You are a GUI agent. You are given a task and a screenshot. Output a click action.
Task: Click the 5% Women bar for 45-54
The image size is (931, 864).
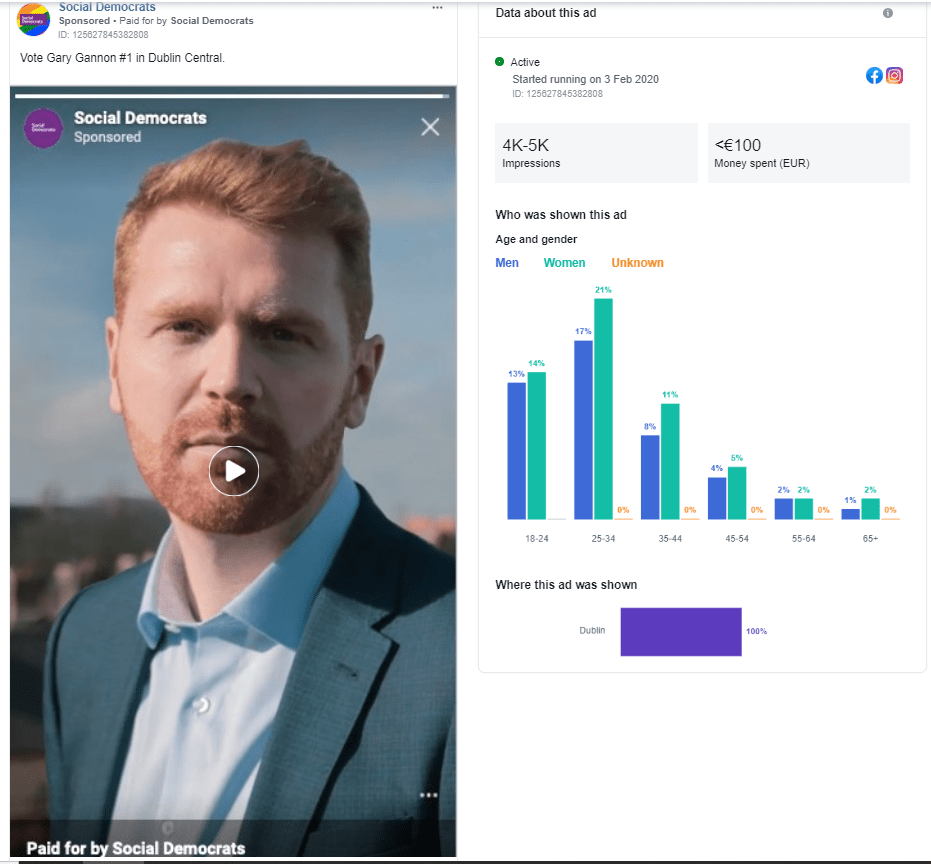click(737, 493)
